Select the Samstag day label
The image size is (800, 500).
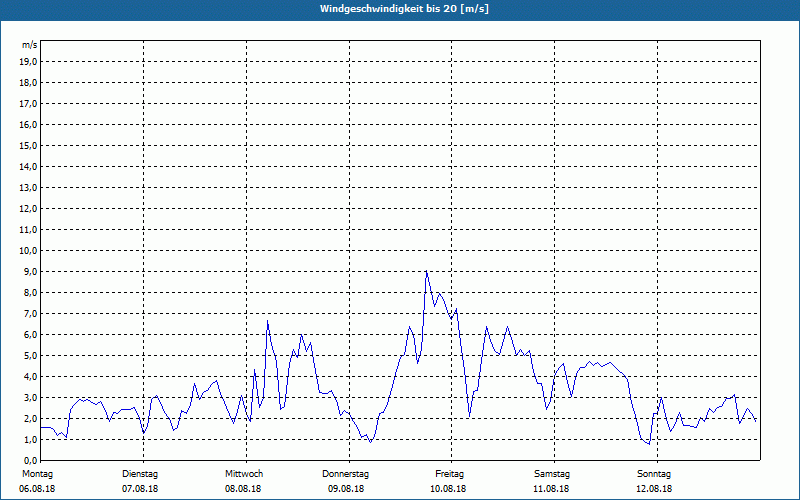(x=552, y=474)
